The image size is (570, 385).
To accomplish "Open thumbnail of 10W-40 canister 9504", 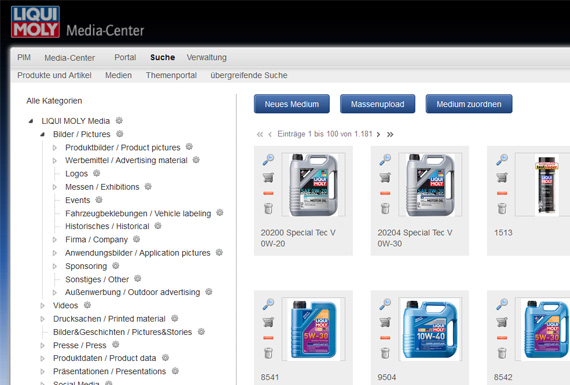I will (x=430, y=329).
